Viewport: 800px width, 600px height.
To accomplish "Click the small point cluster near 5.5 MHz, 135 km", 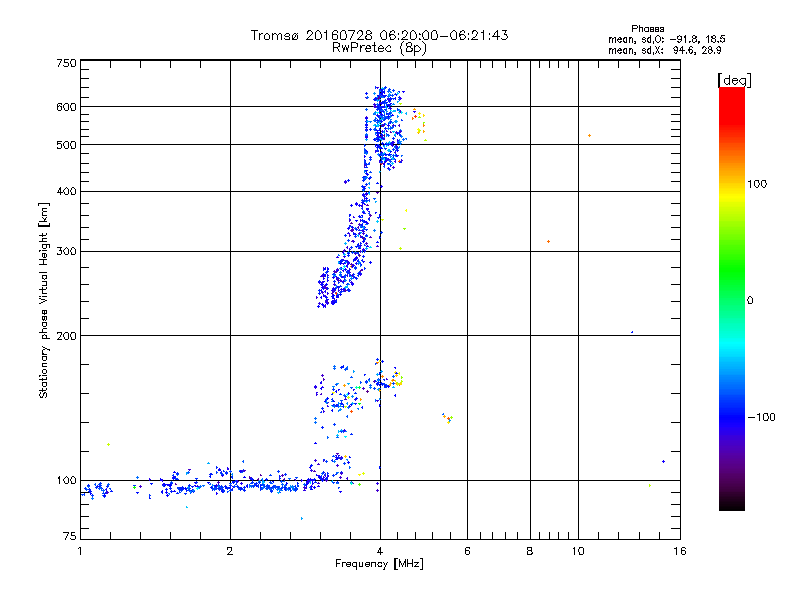I will point(447,418).
